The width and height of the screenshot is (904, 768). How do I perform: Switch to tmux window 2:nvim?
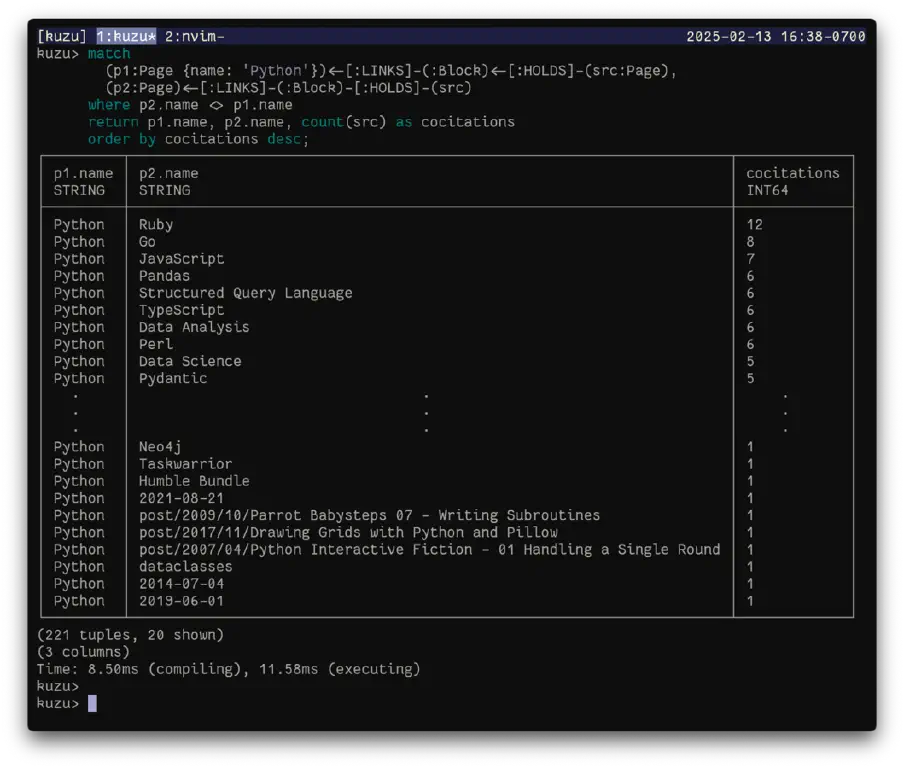pos(194,36)
